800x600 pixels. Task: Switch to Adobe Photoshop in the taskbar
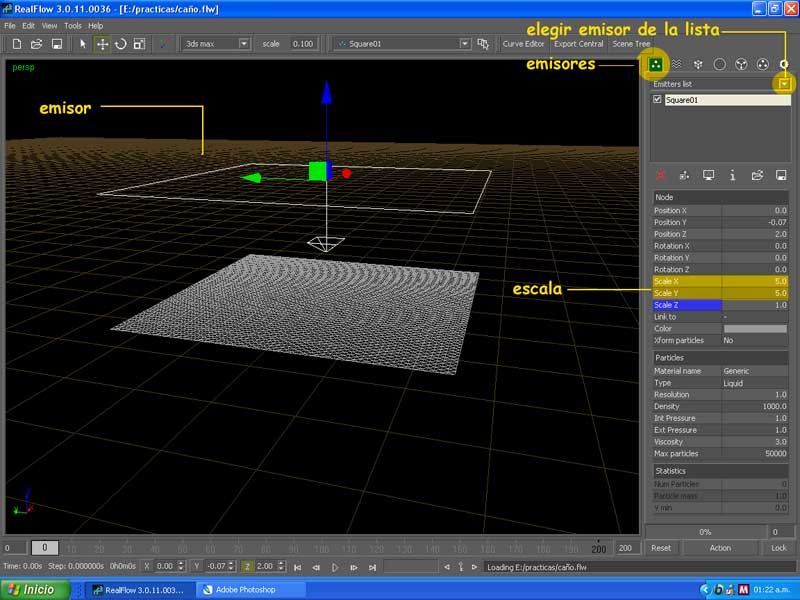coord(251,590)
